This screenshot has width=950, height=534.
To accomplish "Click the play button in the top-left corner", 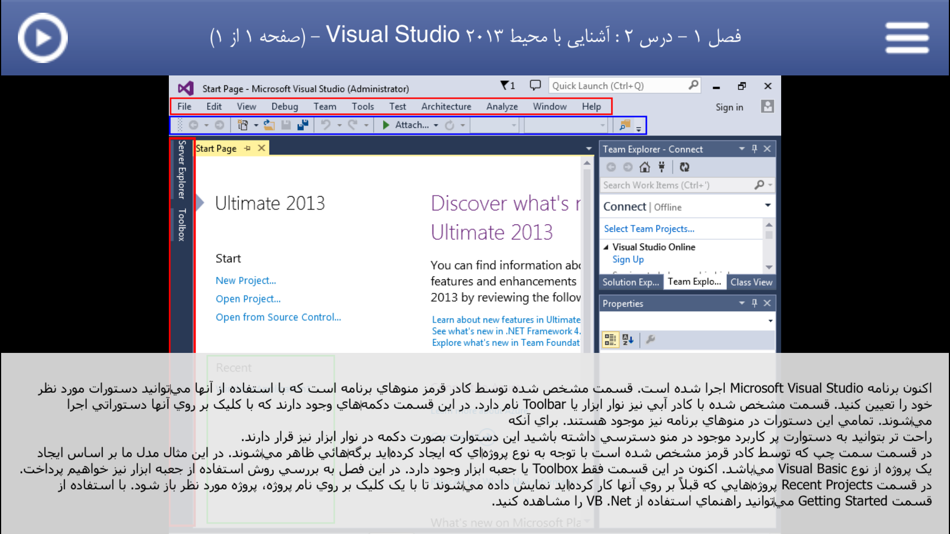I will point(42,38).
